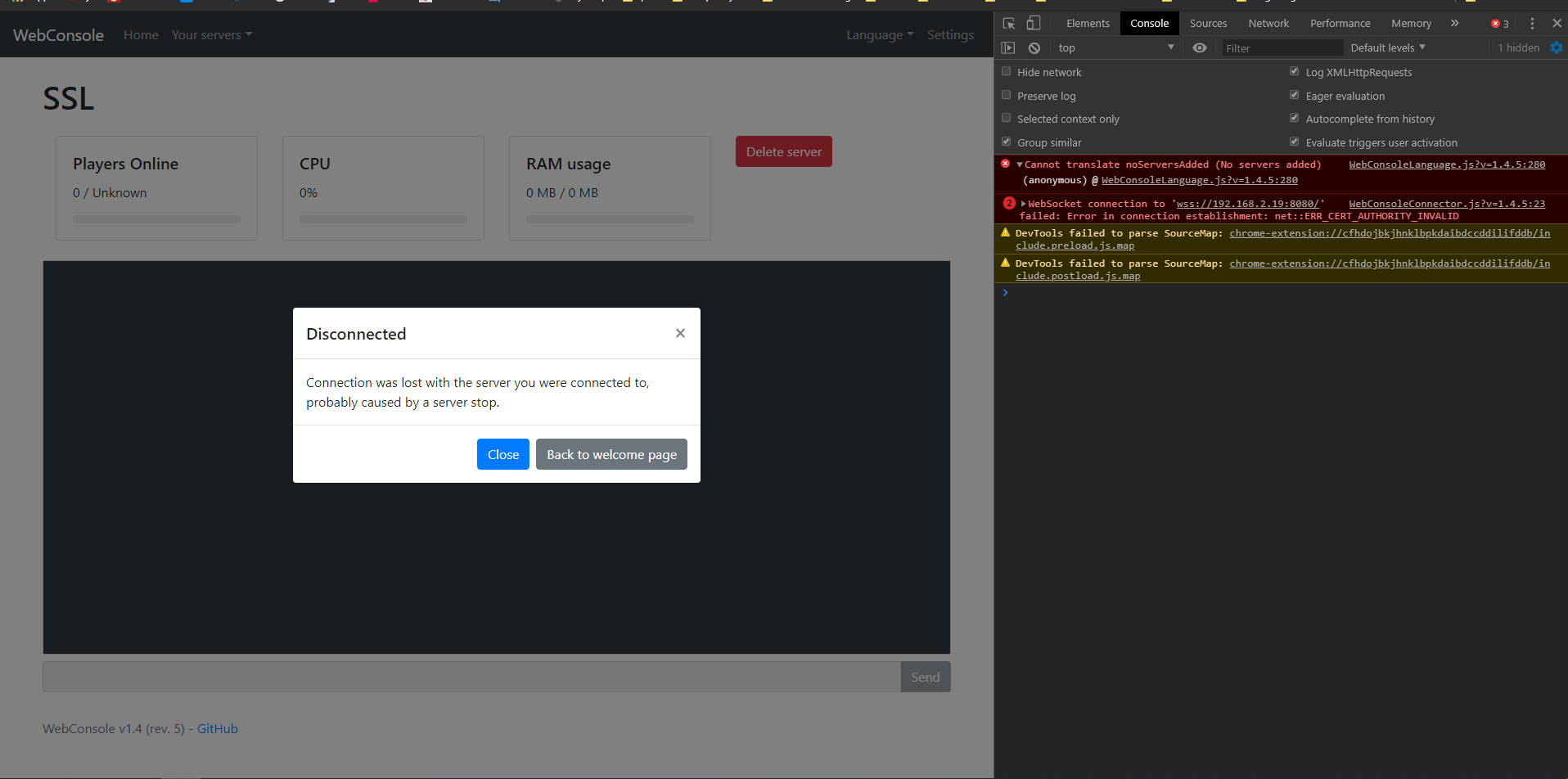The height and width of the screenshot is (779, 1568).
Task: Enable the Hide network checkbox
Action: [x=1006, y=71]
